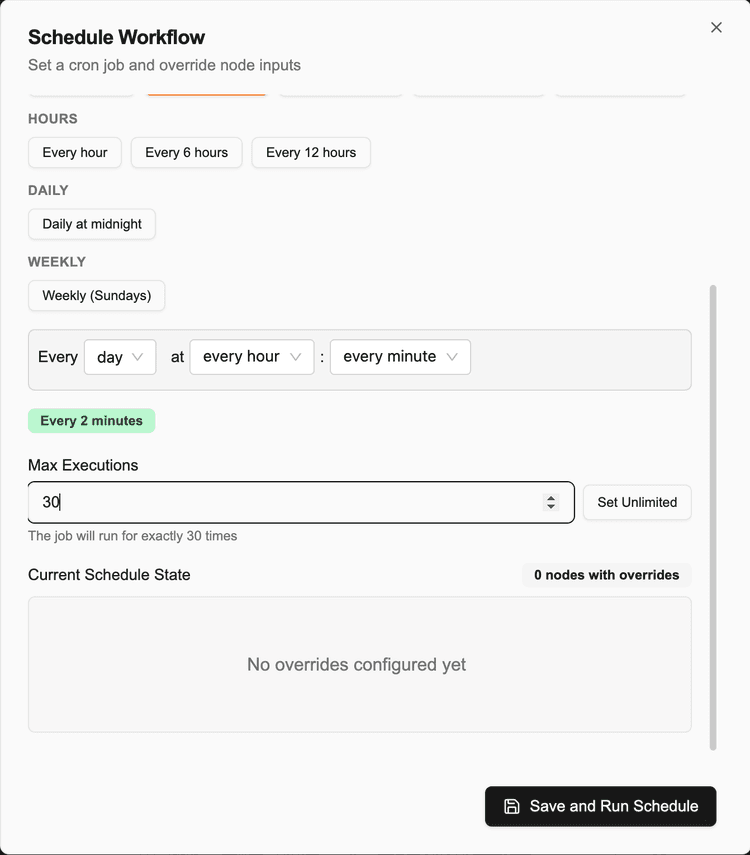Select Daily at midnight schedule
The width and height of the screenshot is (750, 855).
tap(91, 224)
